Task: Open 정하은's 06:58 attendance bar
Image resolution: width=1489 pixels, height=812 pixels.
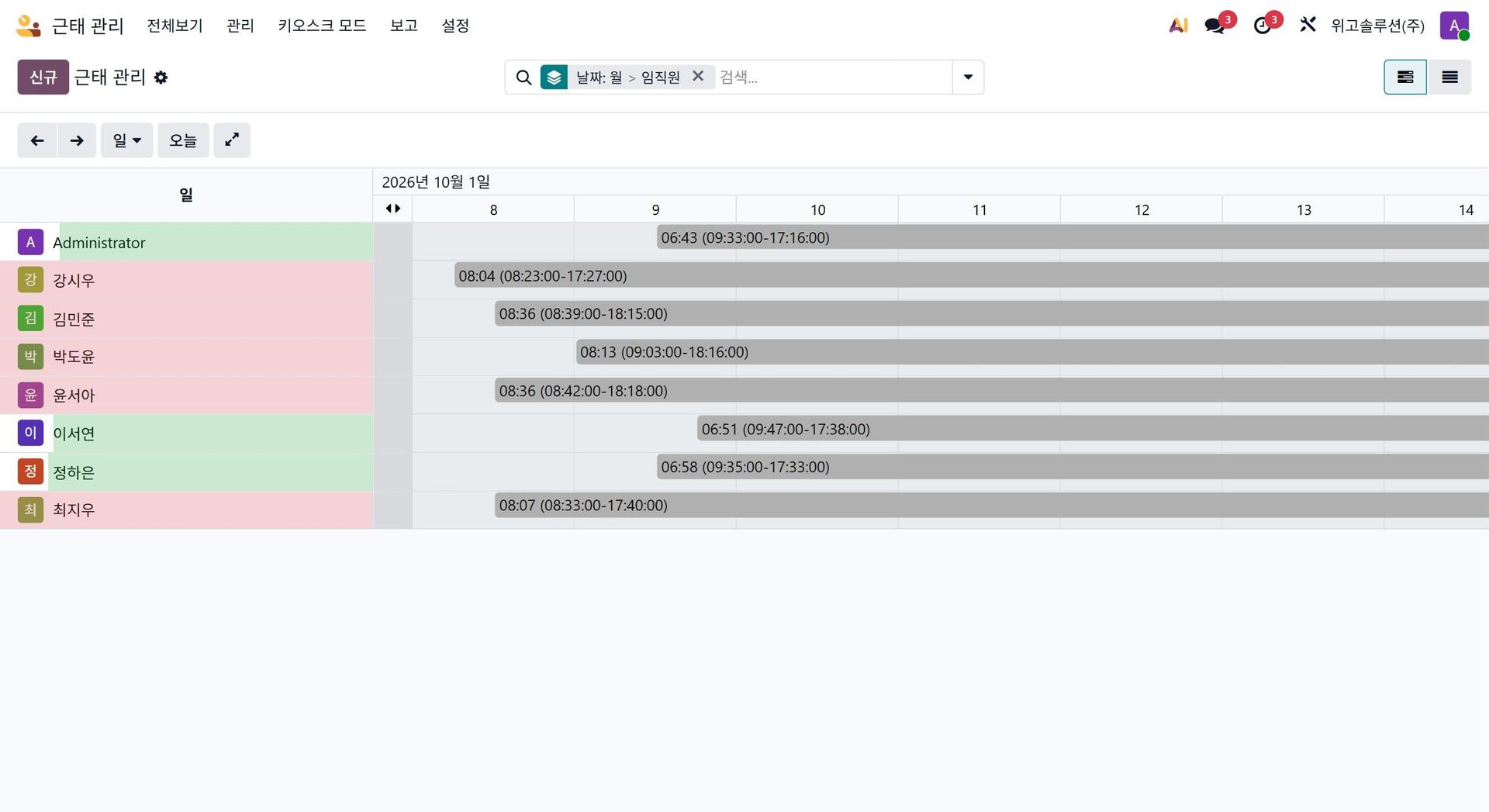Action: coord(1073,467)
